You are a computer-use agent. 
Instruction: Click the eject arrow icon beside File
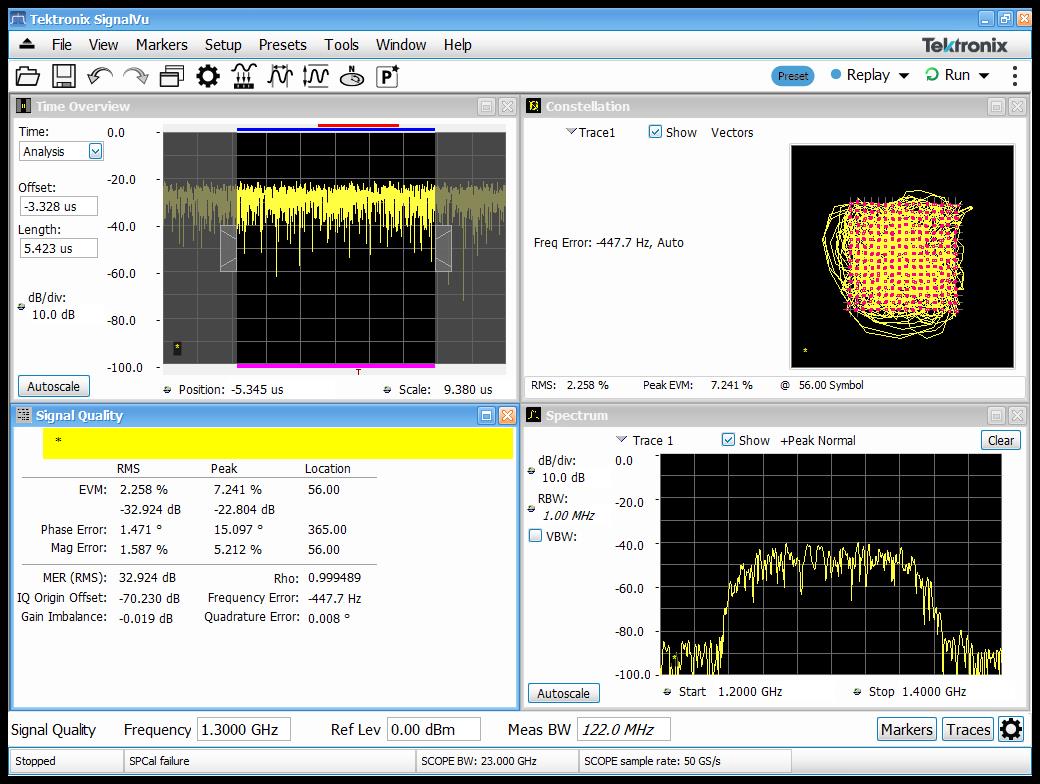27,44
